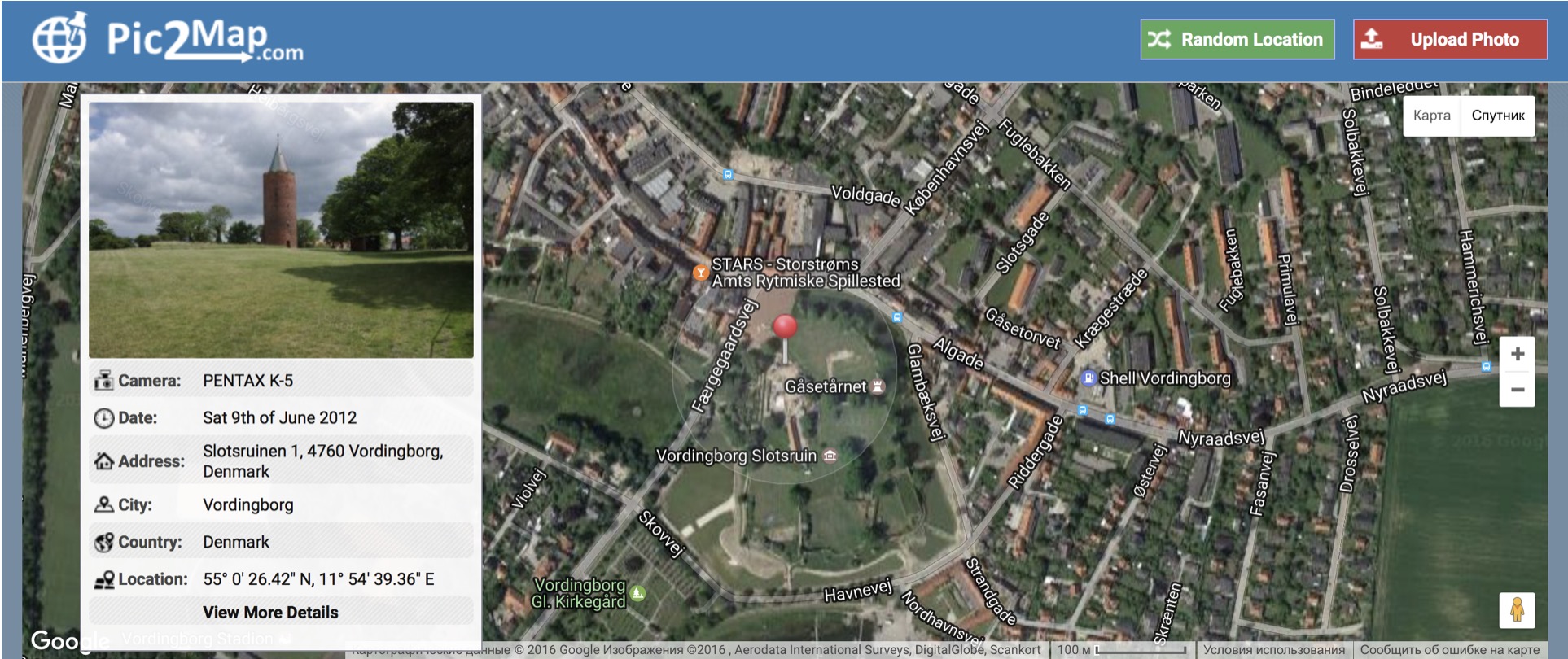Click the Gåsetårnet tower landmark icon
1568x659 pixels.
click(x=878, y=386)
